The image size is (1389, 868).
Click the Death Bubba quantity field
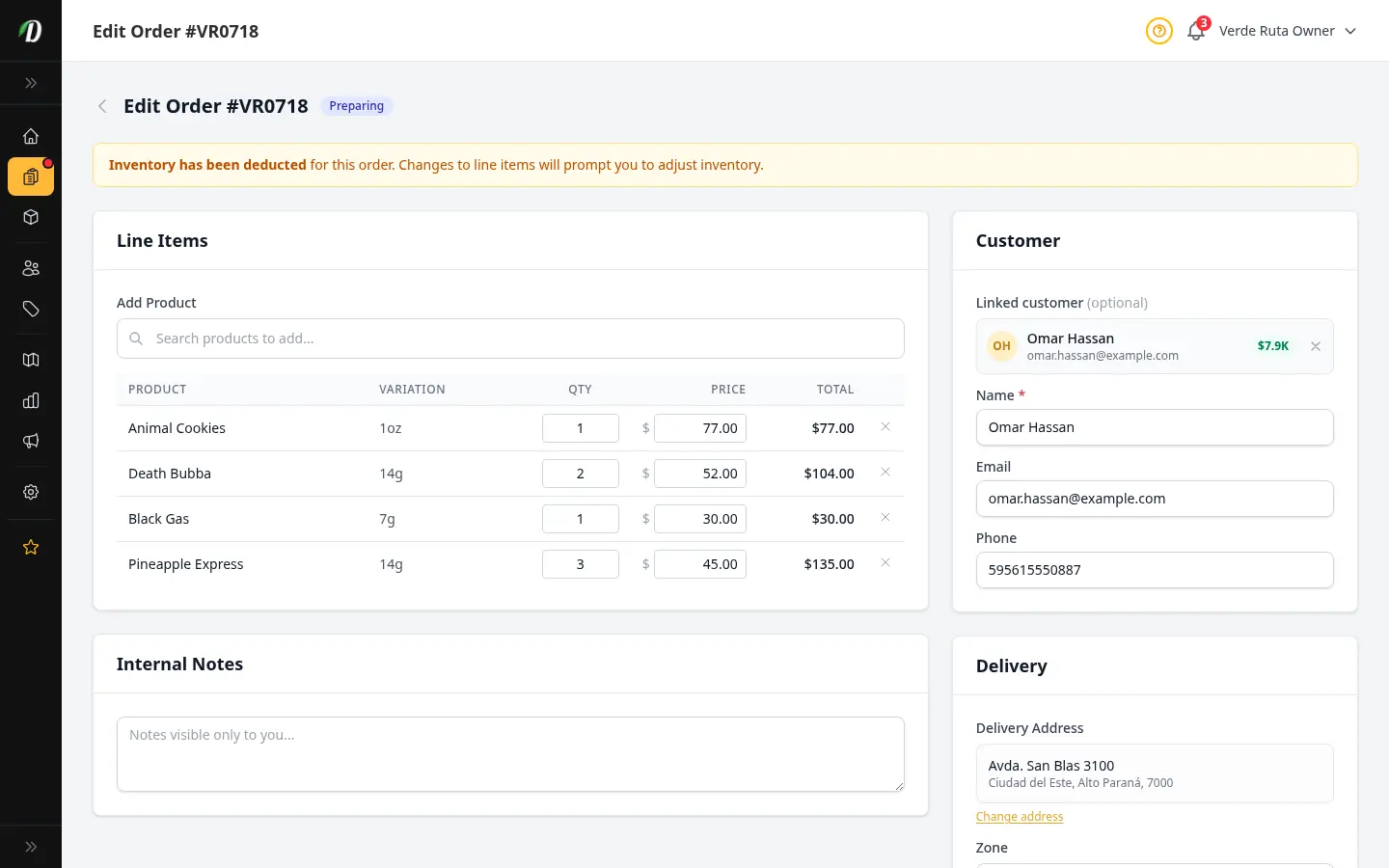pyautogui.click(x=581, y=474)
